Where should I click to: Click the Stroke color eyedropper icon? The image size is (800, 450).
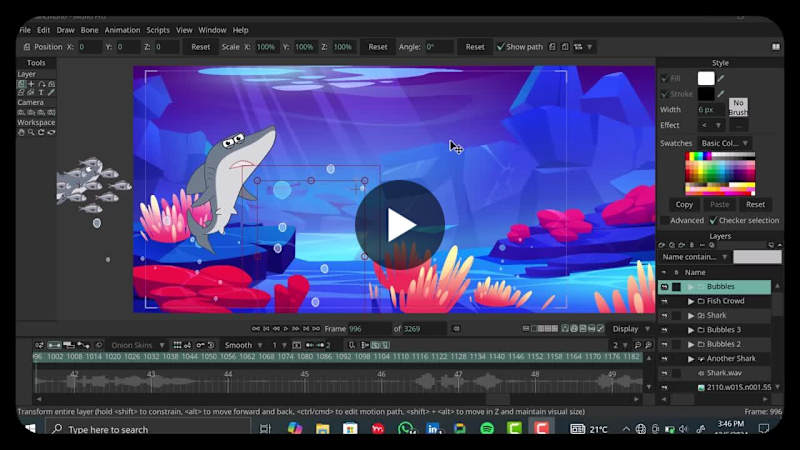(x=721, y=94)
